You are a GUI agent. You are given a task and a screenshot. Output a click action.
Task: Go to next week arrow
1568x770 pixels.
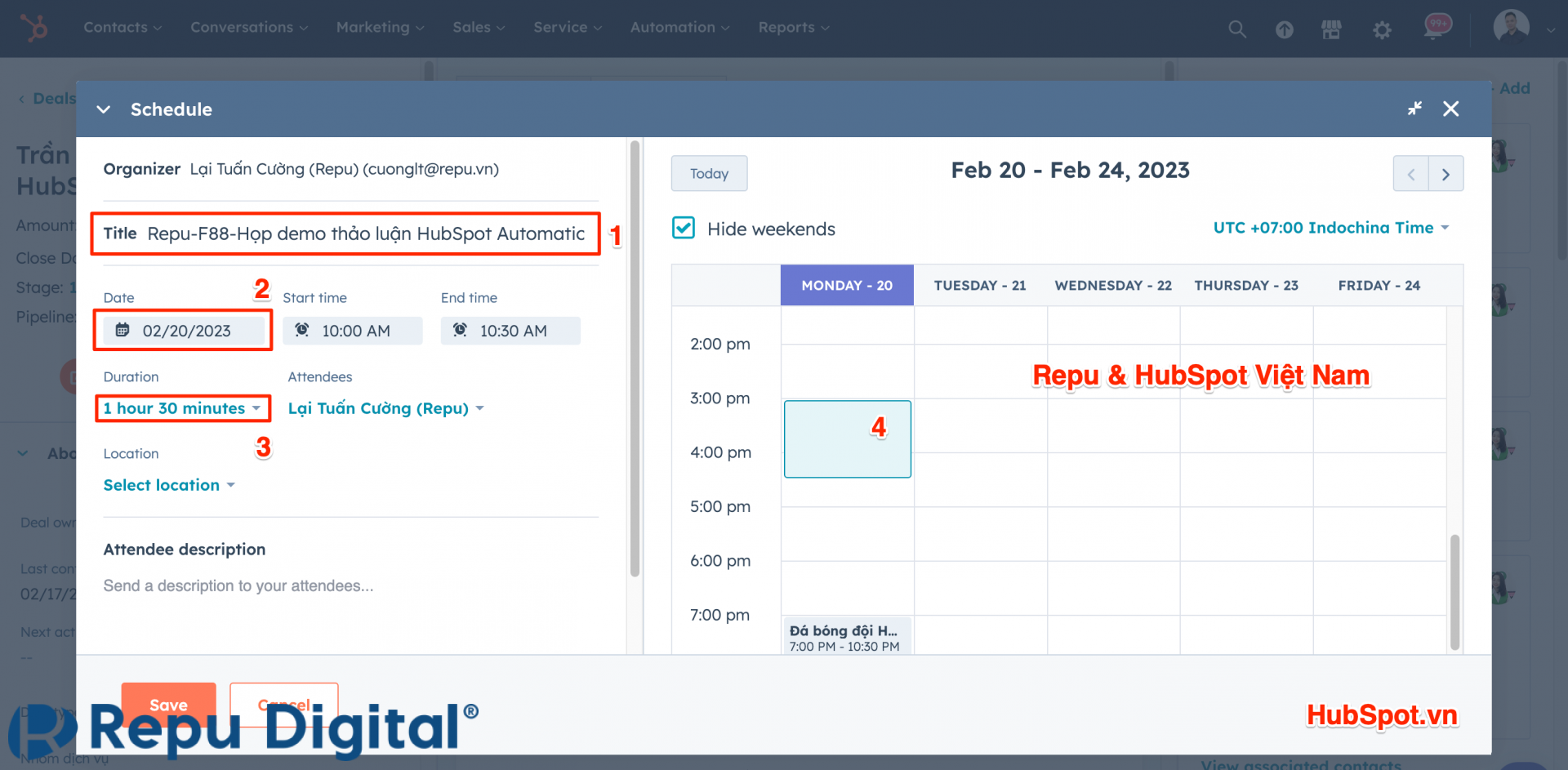coord(1445,174)
